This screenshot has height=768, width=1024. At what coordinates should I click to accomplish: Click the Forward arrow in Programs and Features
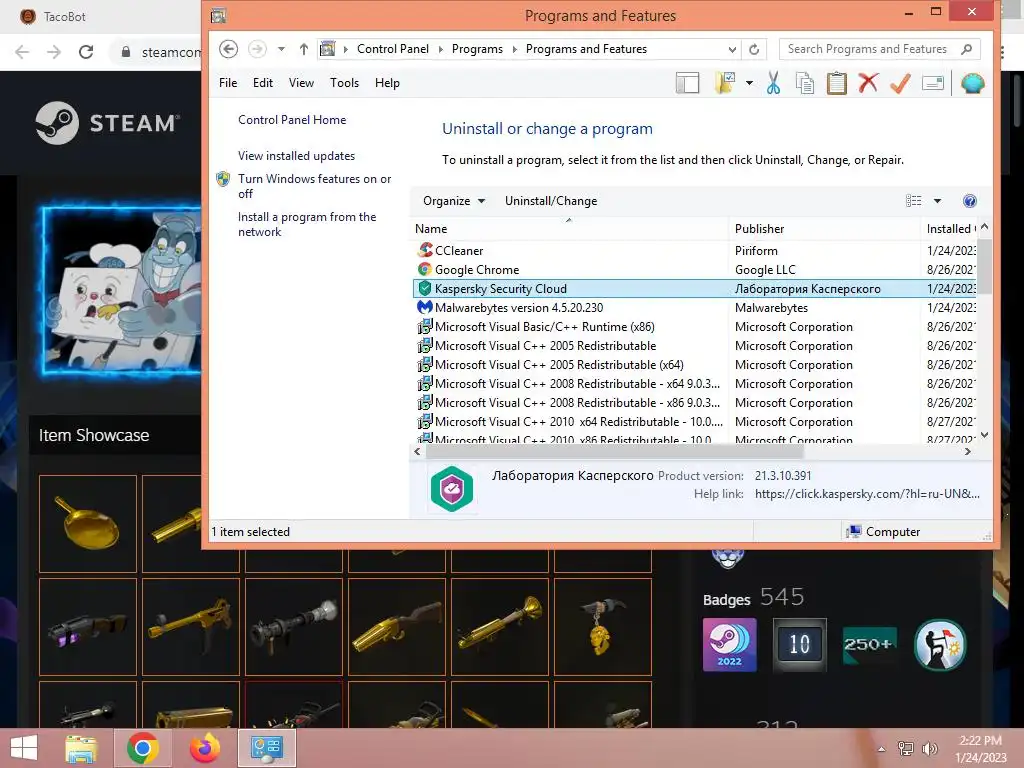point(257,49)
